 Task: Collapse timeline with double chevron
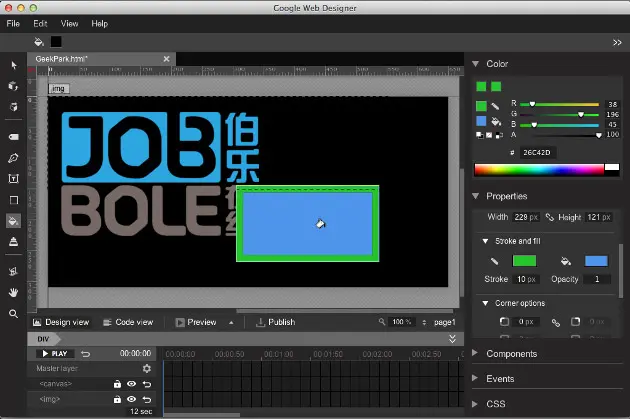[452, 339]
